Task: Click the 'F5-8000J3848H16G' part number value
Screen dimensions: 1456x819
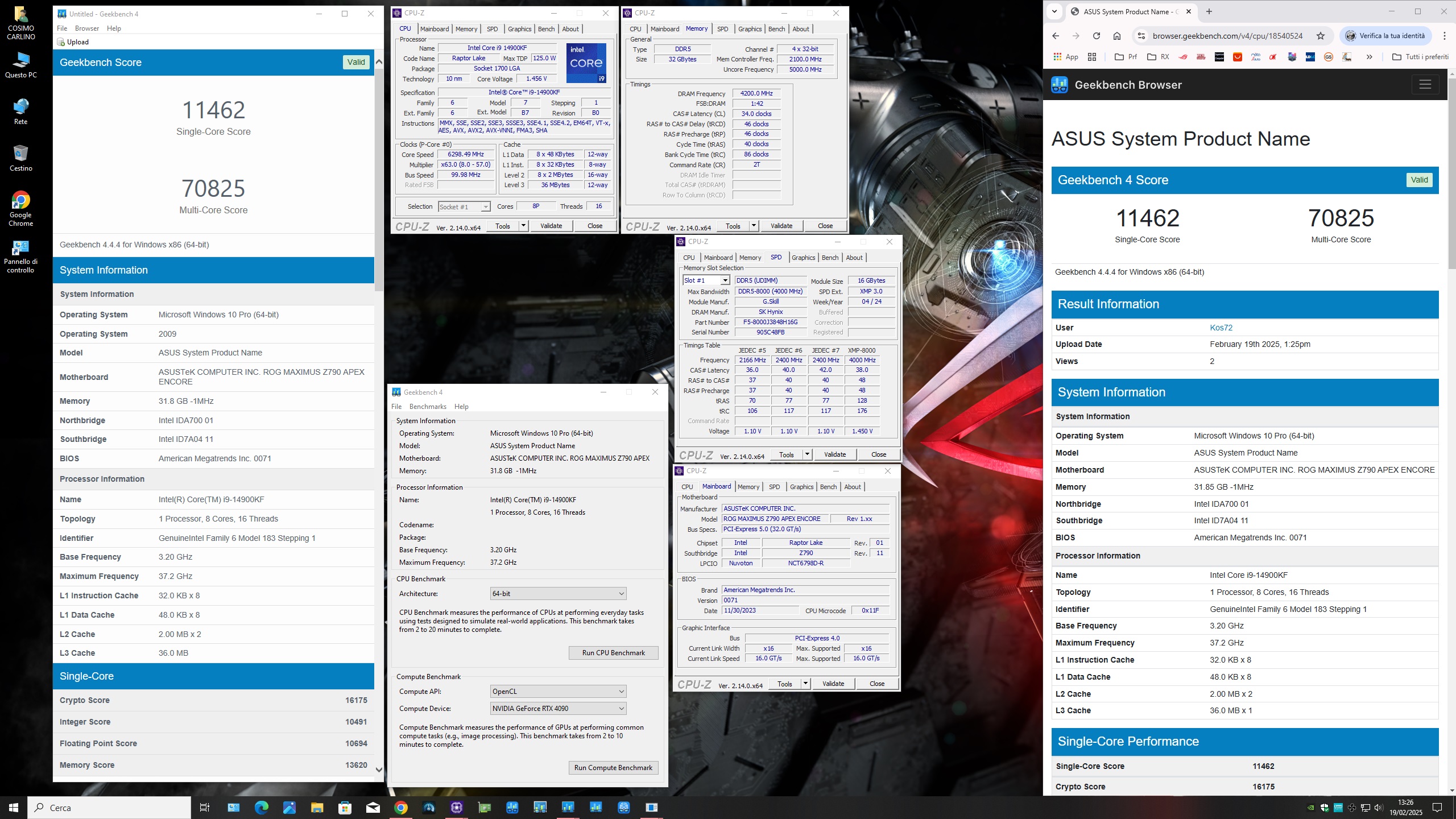Action: pos(771,322)
